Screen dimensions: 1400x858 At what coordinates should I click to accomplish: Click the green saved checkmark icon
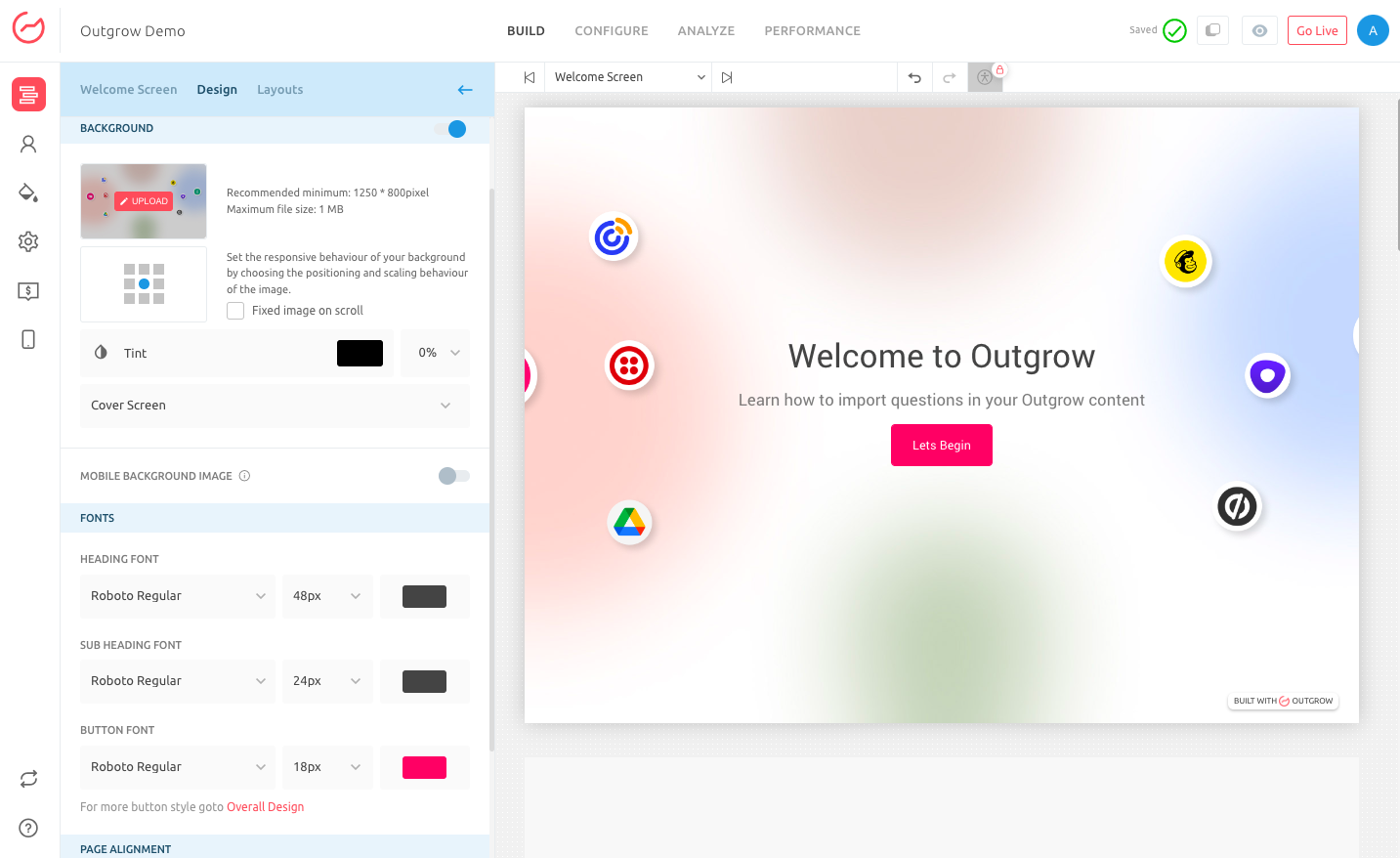point(1174,30)
